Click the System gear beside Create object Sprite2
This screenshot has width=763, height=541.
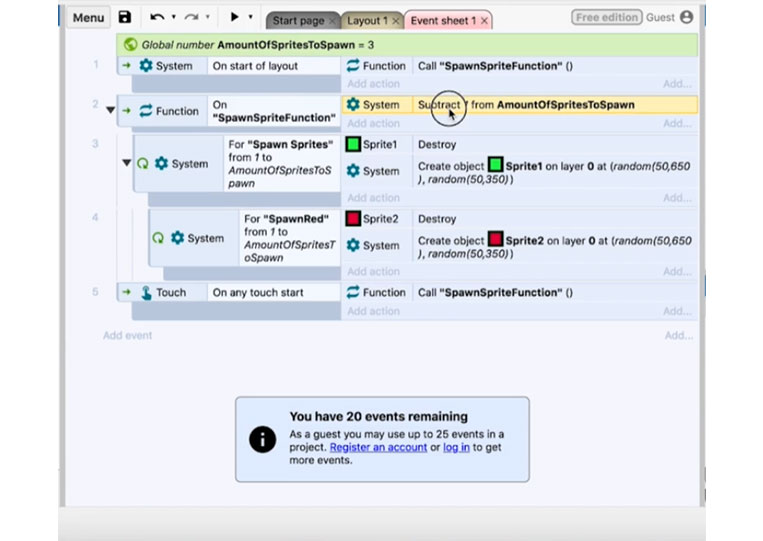(353, 245)
